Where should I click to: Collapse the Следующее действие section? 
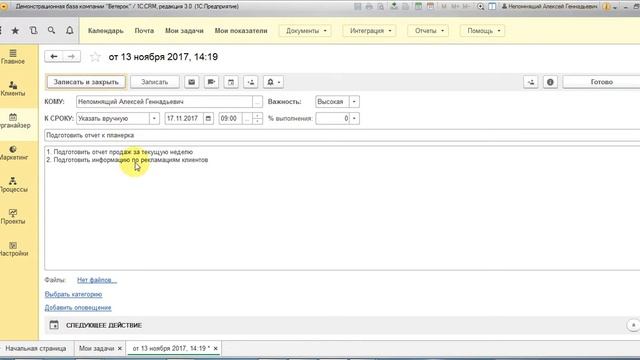coord(633,325)
